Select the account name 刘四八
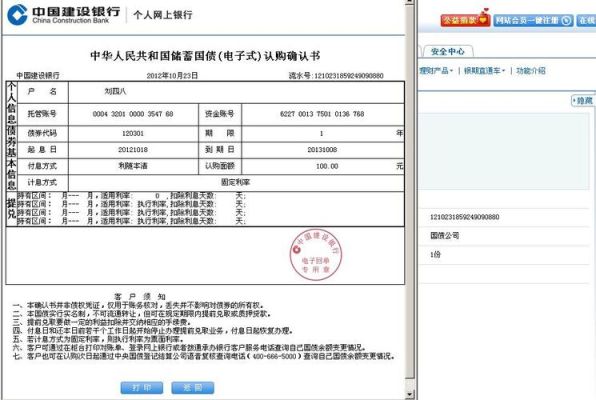 click(115, 91)
